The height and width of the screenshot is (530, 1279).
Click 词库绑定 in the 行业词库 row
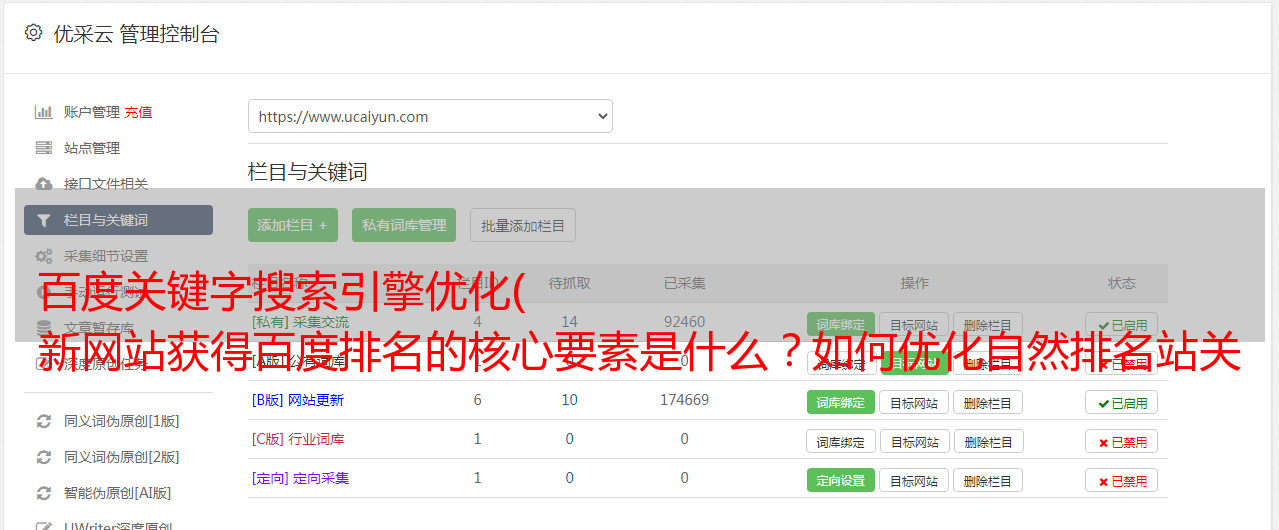coord(840,441)
